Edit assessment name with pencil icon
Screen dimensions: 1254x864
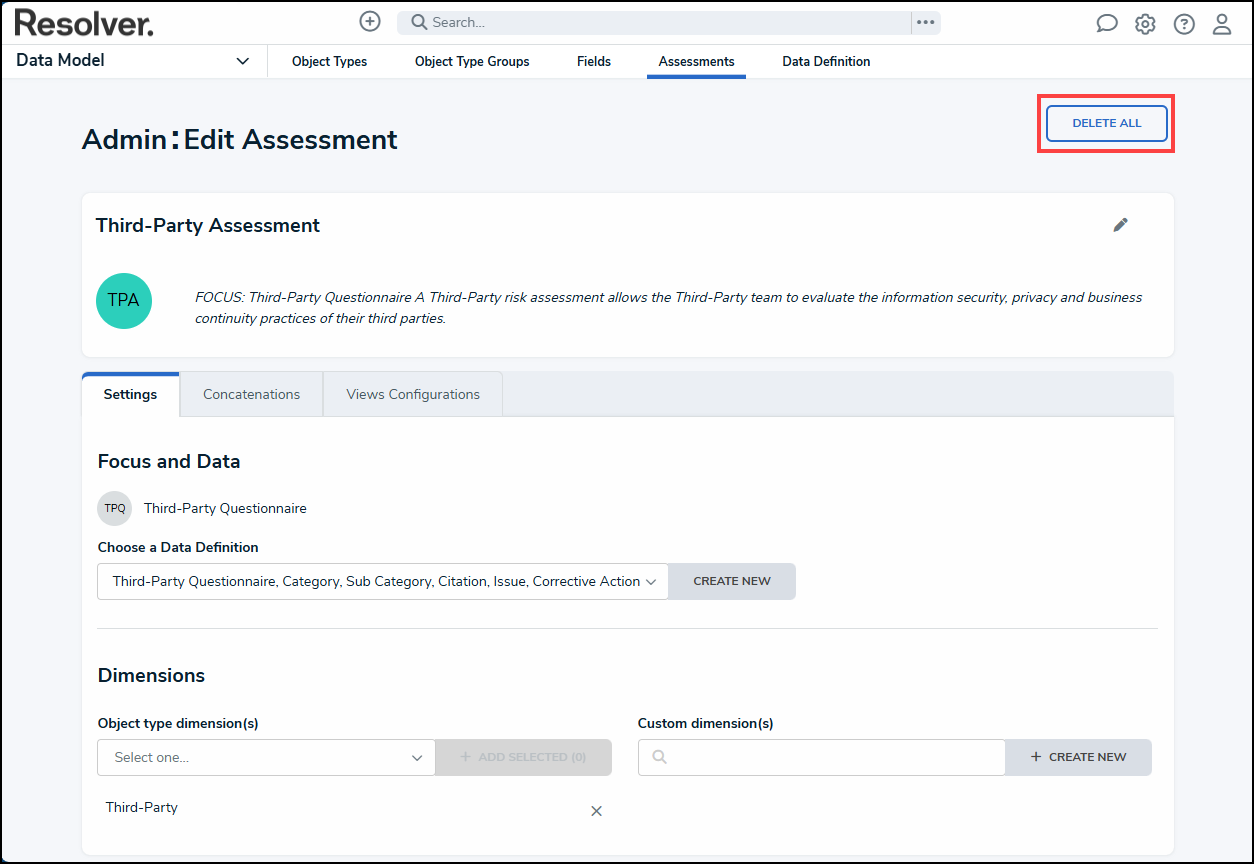pyautogui.click(x=1120, y=225)
